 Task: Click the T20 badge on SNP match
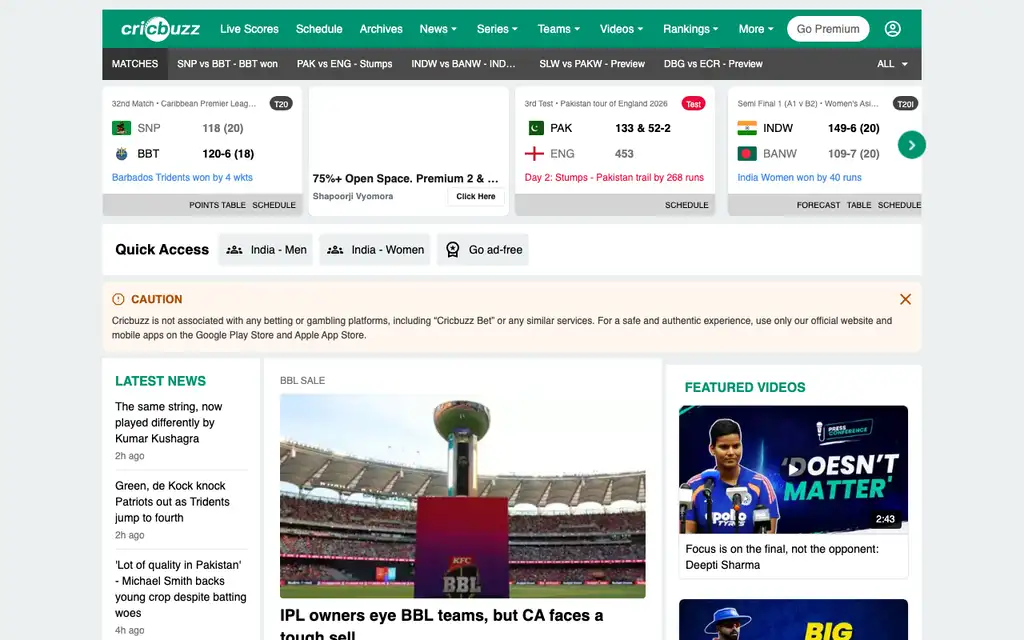coord(281,104)
